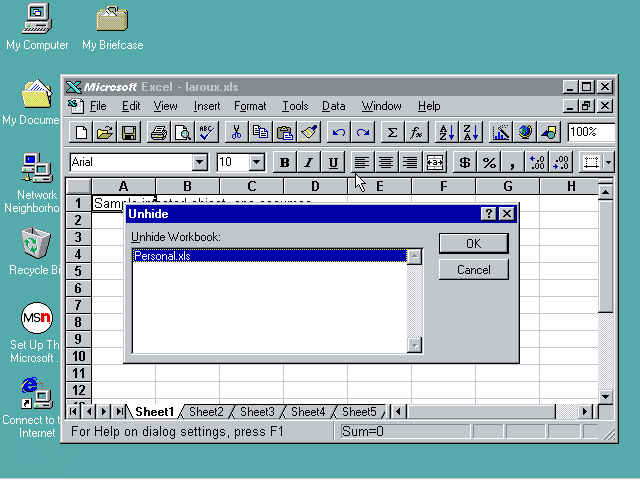The width and height of the screenshot is (640, 480).
Task: Click the Select All corner button
Action: [78, 186]
